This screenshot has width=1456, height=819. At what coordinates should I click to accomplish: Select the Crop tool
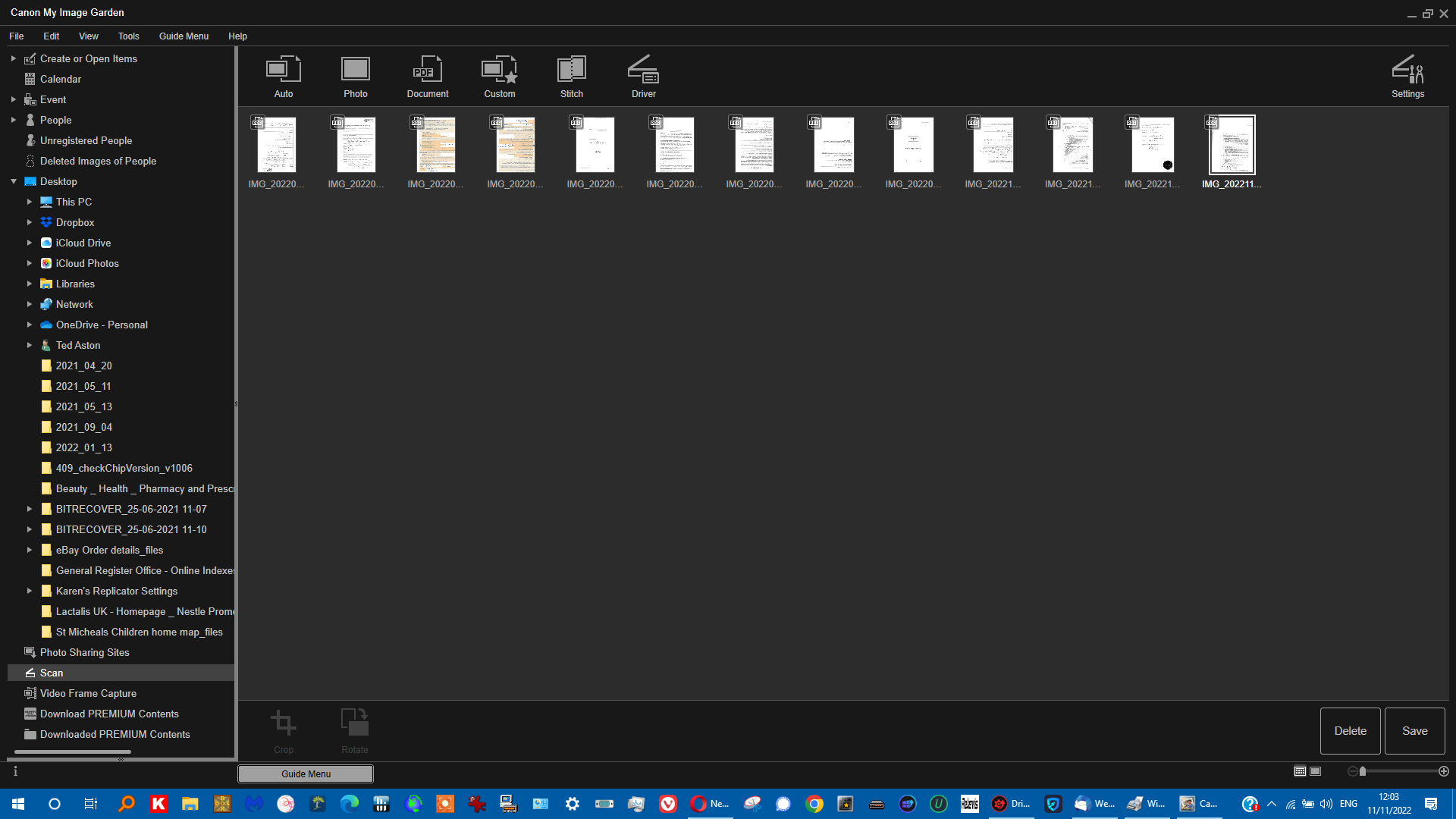click(x=284, y=728)
